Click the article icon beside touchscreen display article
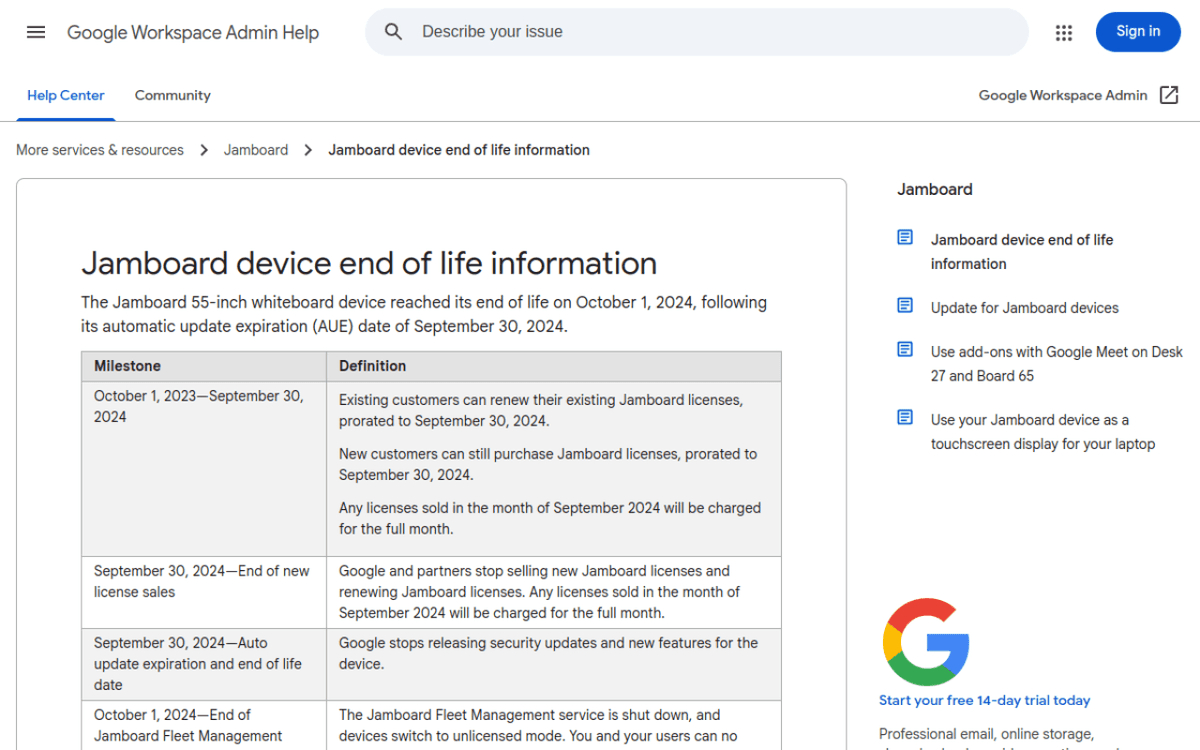This screenshot has height=750, width=1200. pos(905,417)
